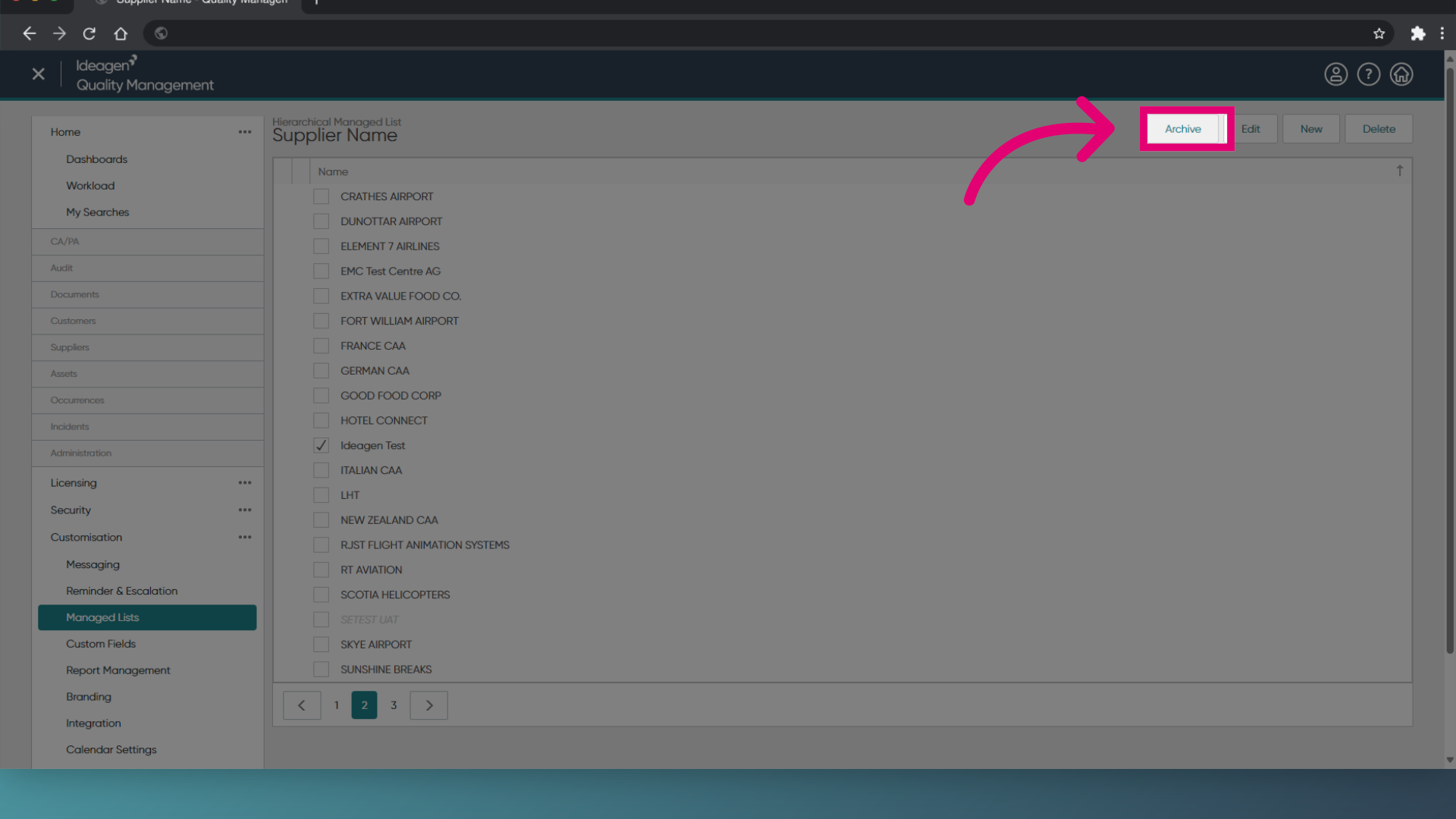Expand the Security section's ellipsis menu
Viewport: 1456px width, 819px height.
[x=245, y=510]
